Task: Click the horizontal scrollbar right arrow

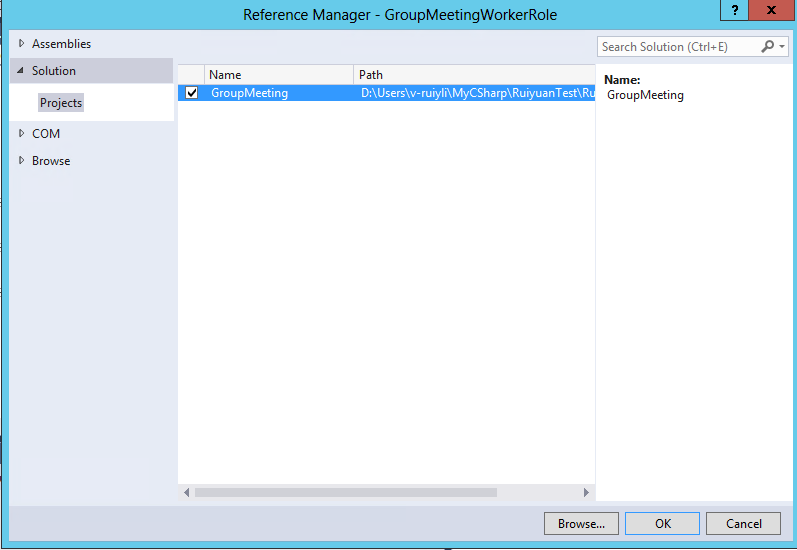Action: pyautogui.click(x=587, y=492)
